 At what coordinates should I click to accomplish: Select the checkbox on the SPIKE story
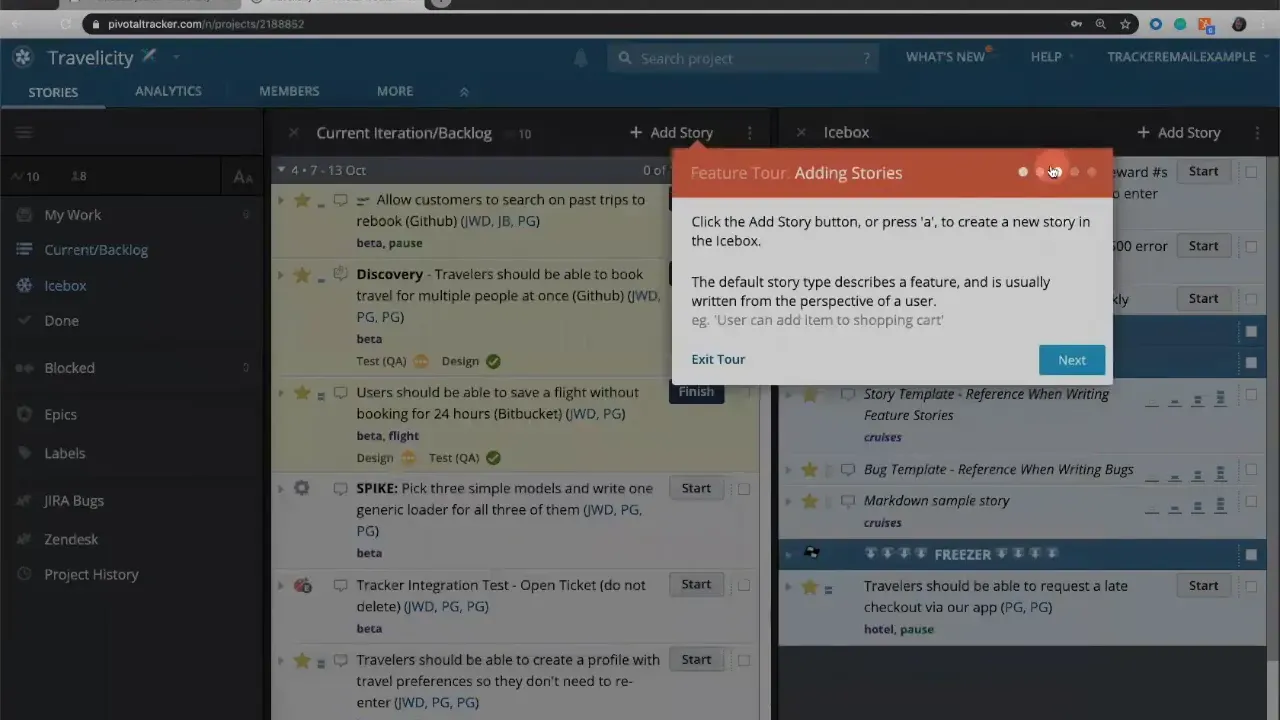pyautogui.click(x=744, y=488)
